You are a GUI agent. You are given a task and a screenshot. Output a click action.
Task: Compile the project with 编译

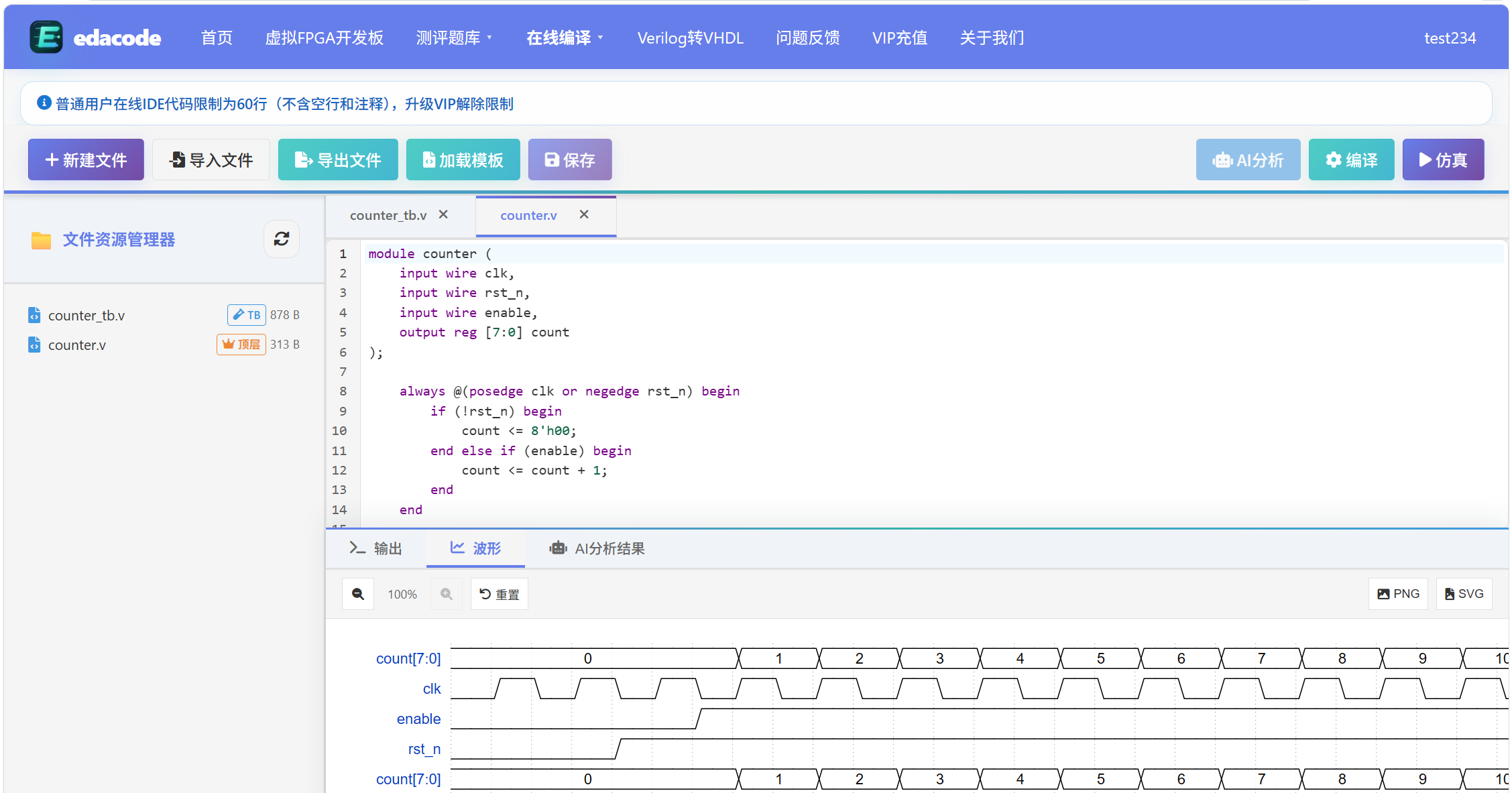[1351, 160]
